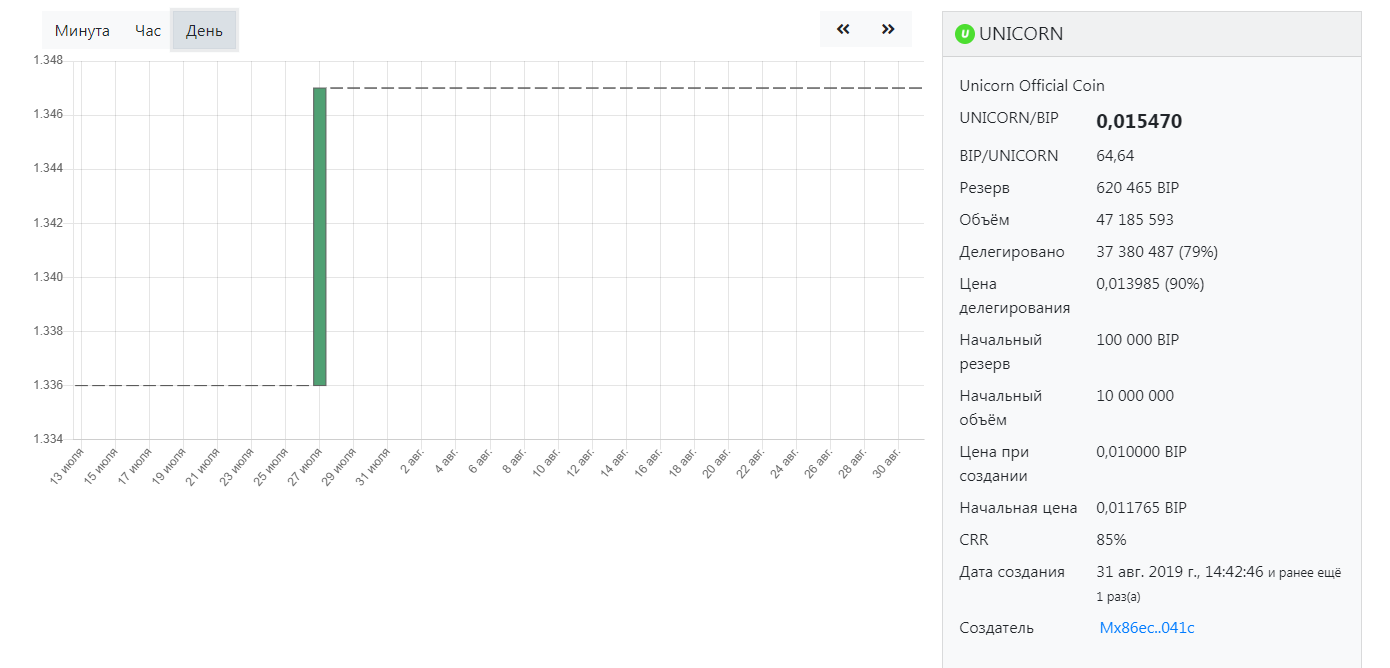Switch chart to the Минута interval
The width and height of the screenshot is (1390, 668).
coord(82,30)
